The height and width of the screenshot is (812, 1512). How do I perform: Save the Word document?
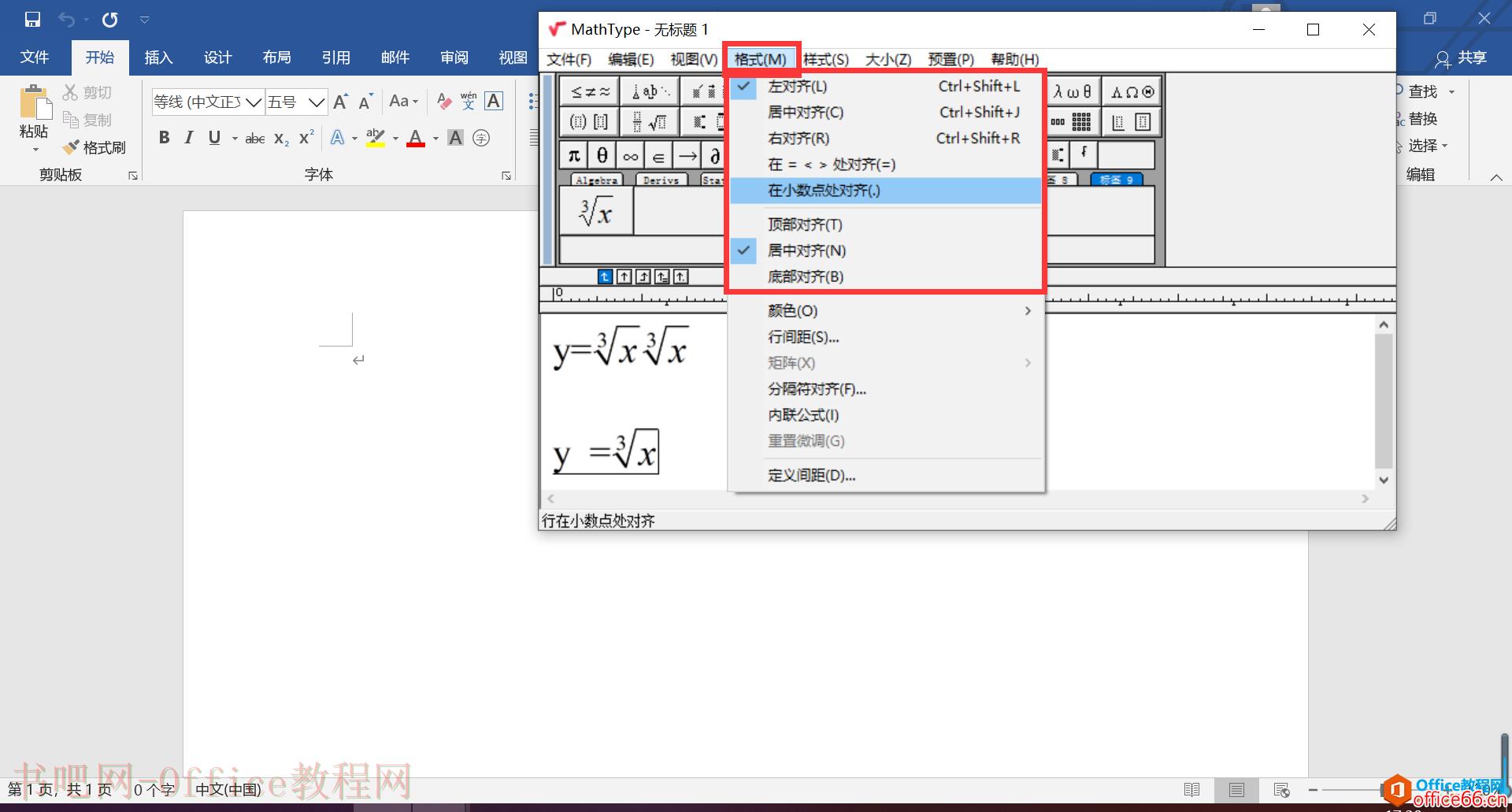(x=32, y=20)
